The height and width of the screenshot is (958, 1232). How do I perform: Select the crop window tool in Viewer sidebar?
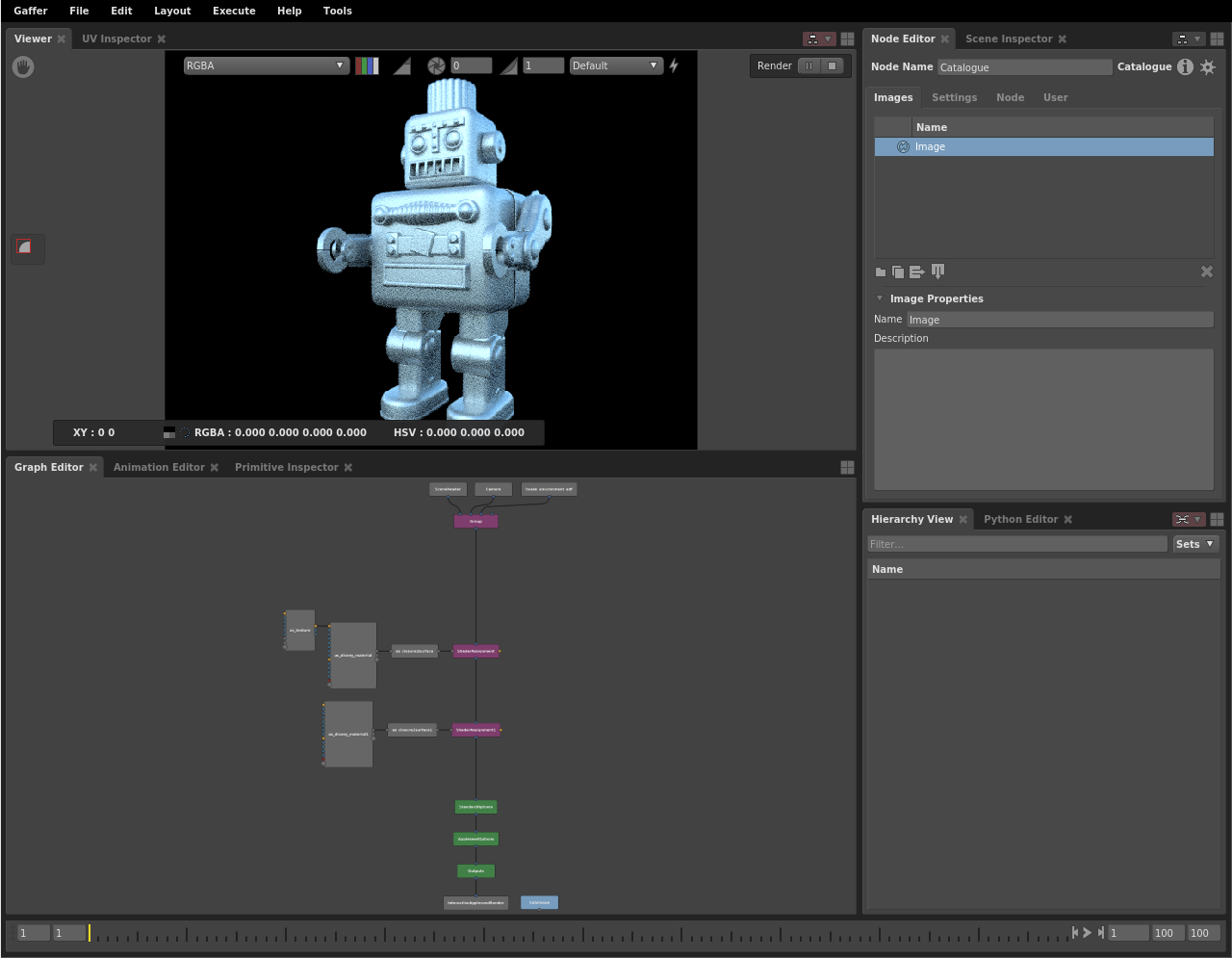pyautogui.click(x=25, y=247)
